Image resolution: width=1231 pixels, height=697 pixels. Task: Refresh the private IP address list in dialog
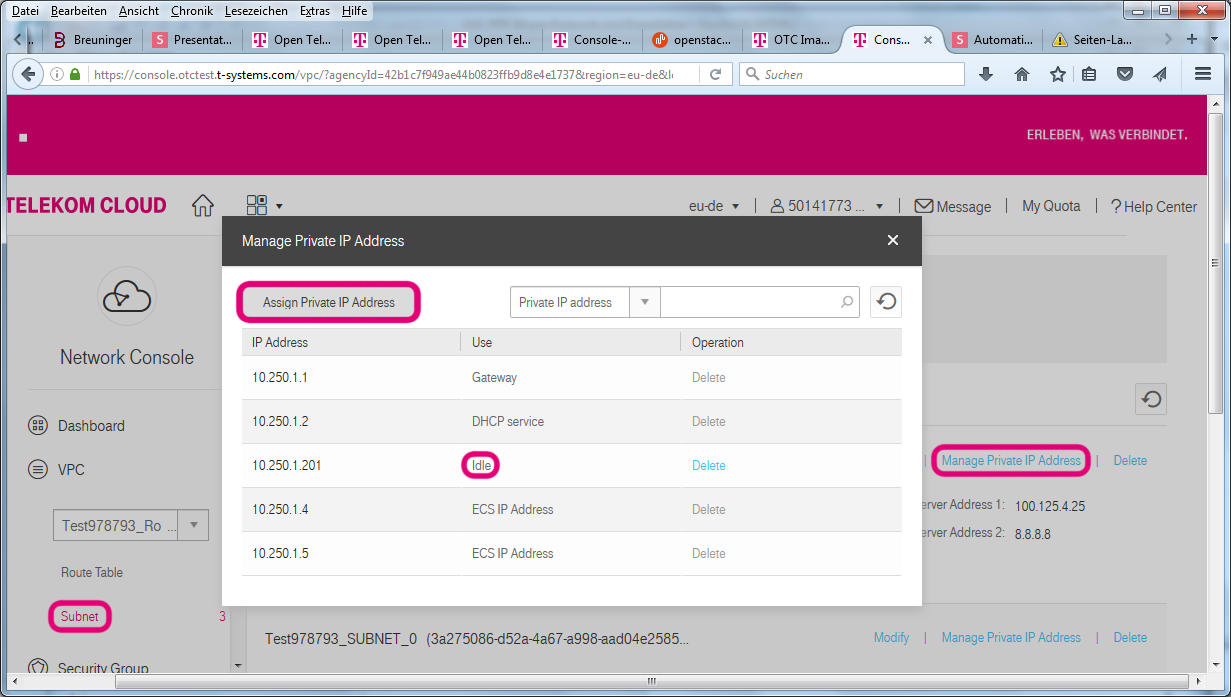click(885, 302)
